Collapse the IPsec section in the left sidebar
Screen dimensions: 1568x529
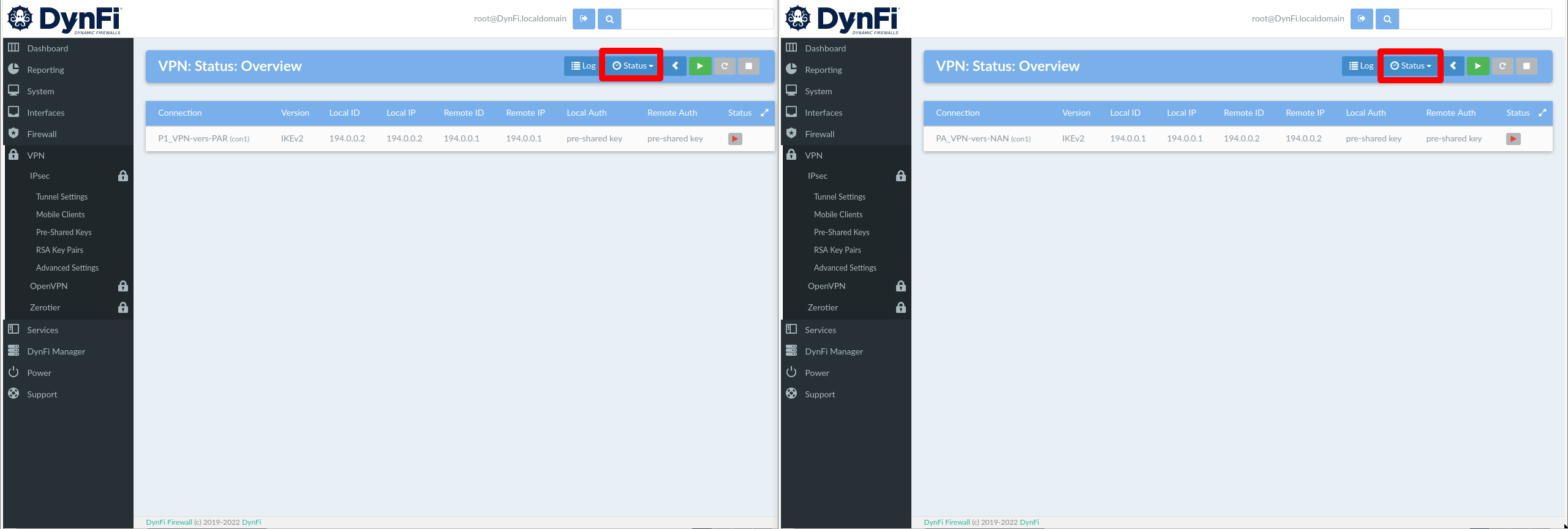pos(40,176)
